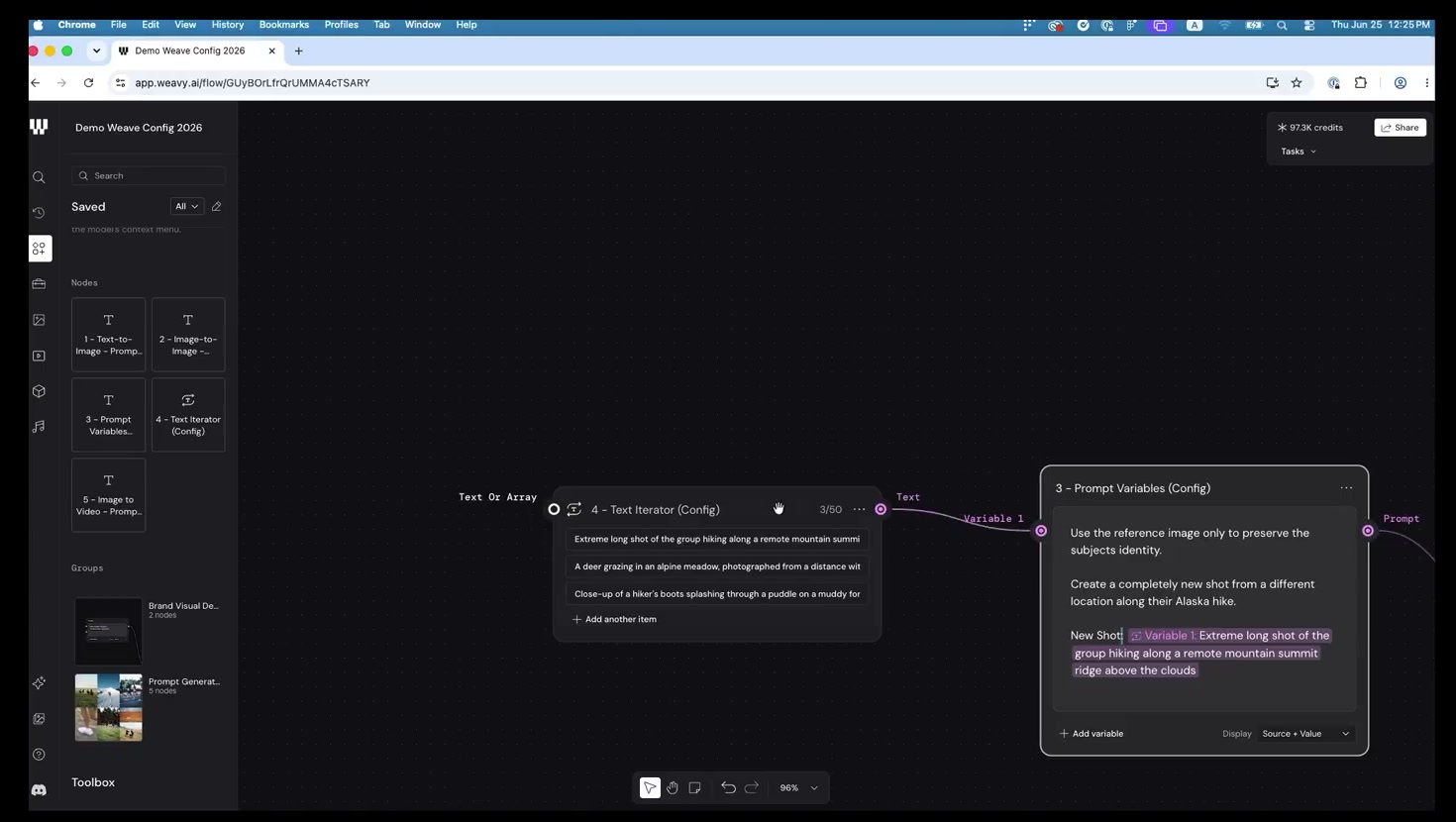Select the pointer tool in bottom toolbar
The image size is (1456, 822).
tap(650, 787)
